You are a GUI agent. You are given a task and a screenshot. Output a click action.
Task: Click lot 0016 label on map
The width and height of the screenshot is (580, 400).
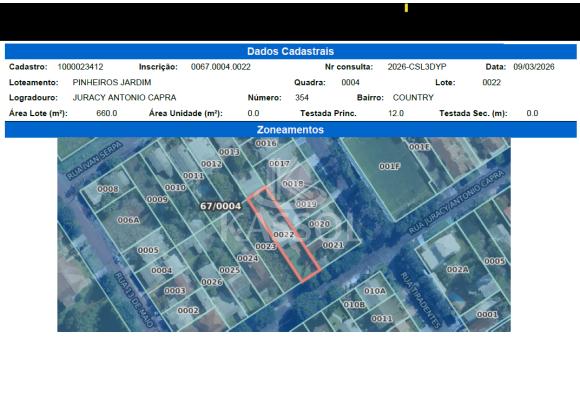(266, 143)
